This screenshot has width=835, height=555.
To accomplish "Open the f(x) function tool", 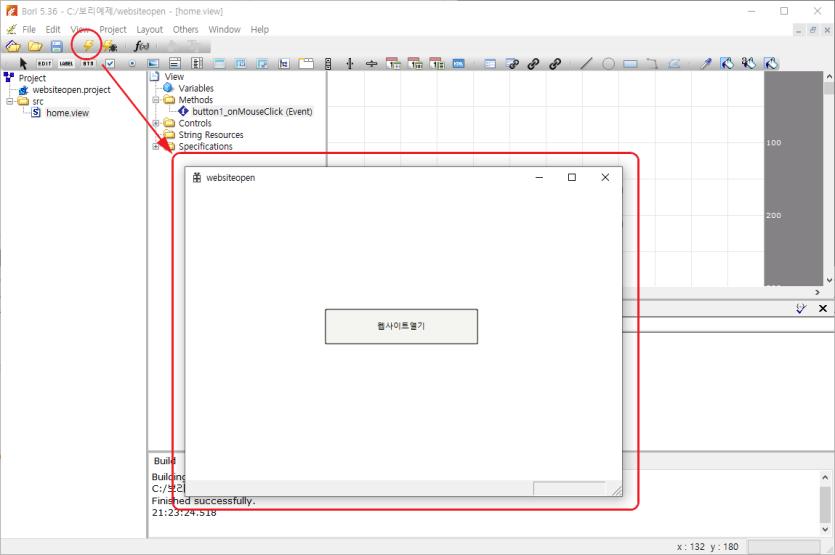I will 141,46.
